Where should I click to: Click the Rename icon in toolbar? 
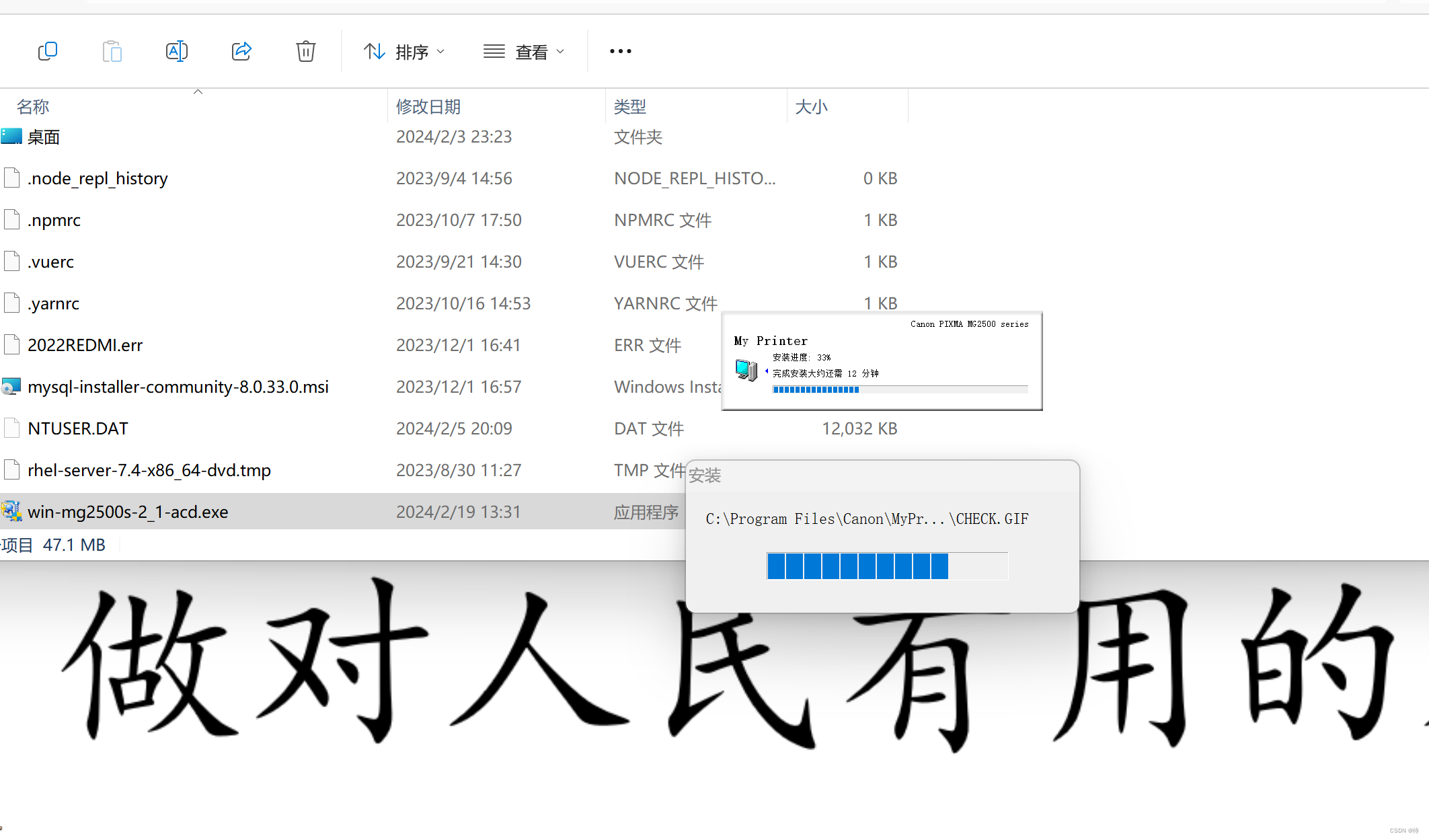click(x=176, y=51)
